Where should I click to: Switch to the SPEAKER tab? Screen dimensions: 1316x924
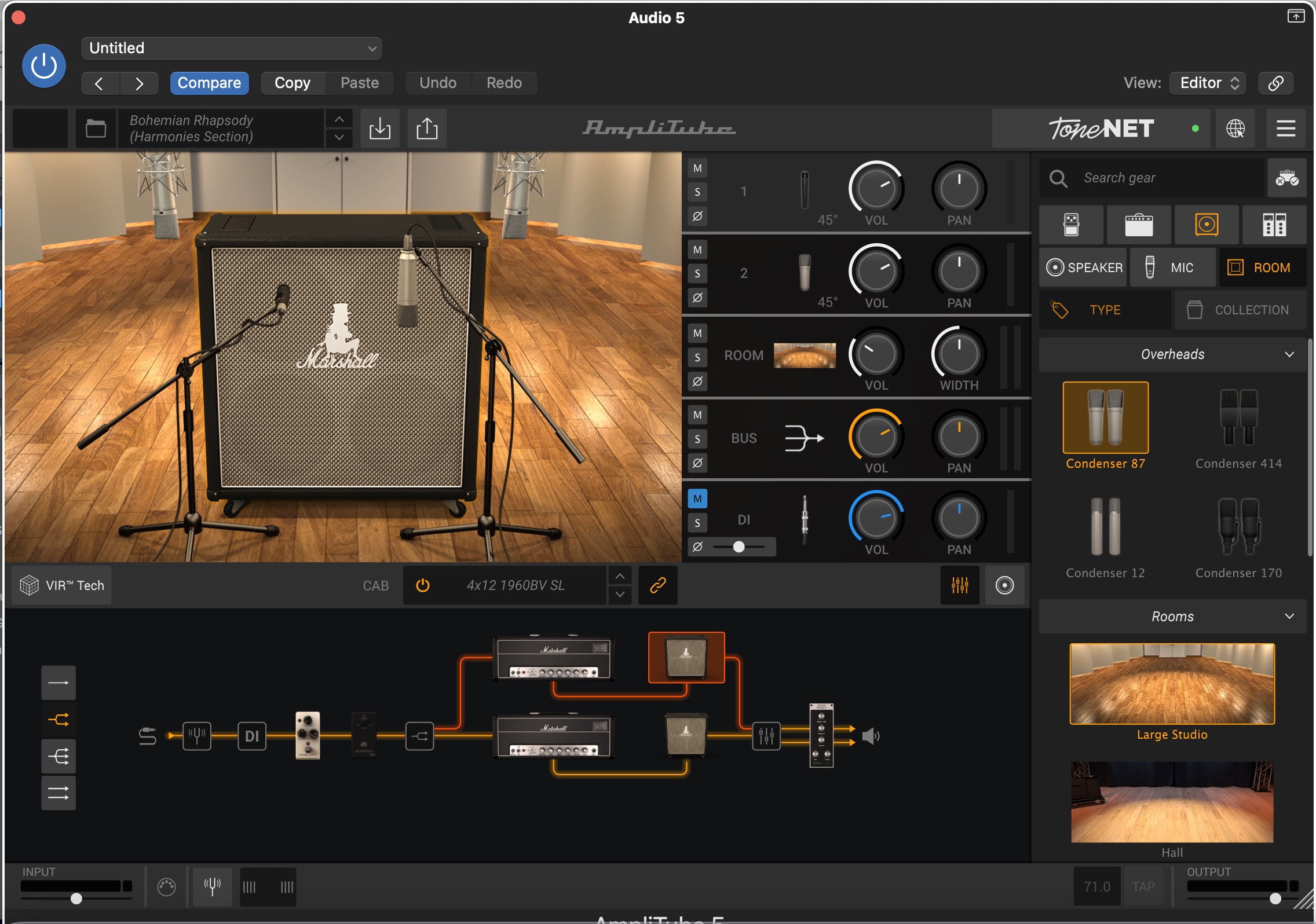tap(1083, 267)
